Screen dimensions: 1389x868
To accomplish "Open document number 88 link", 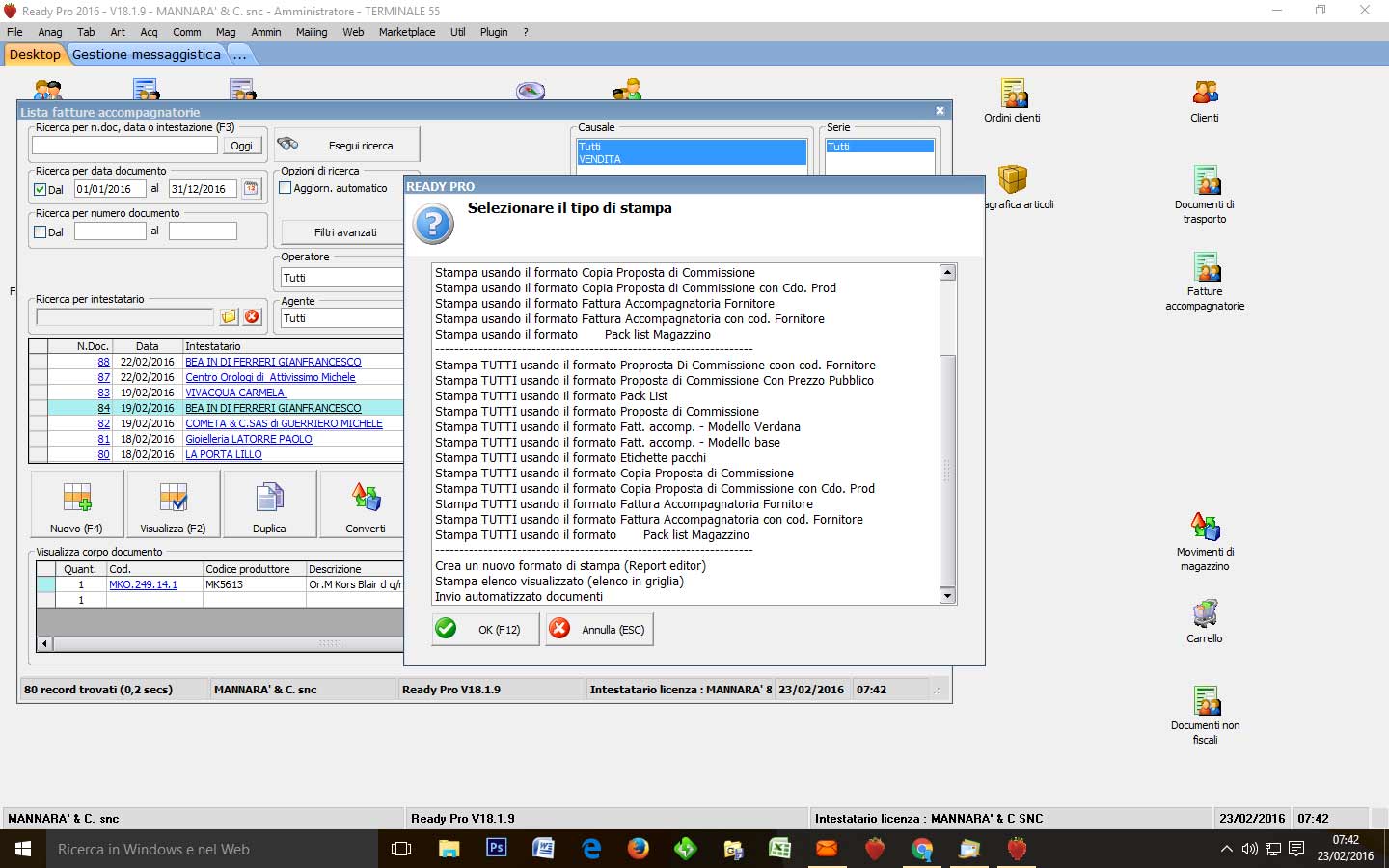I will tap(103, 362).
